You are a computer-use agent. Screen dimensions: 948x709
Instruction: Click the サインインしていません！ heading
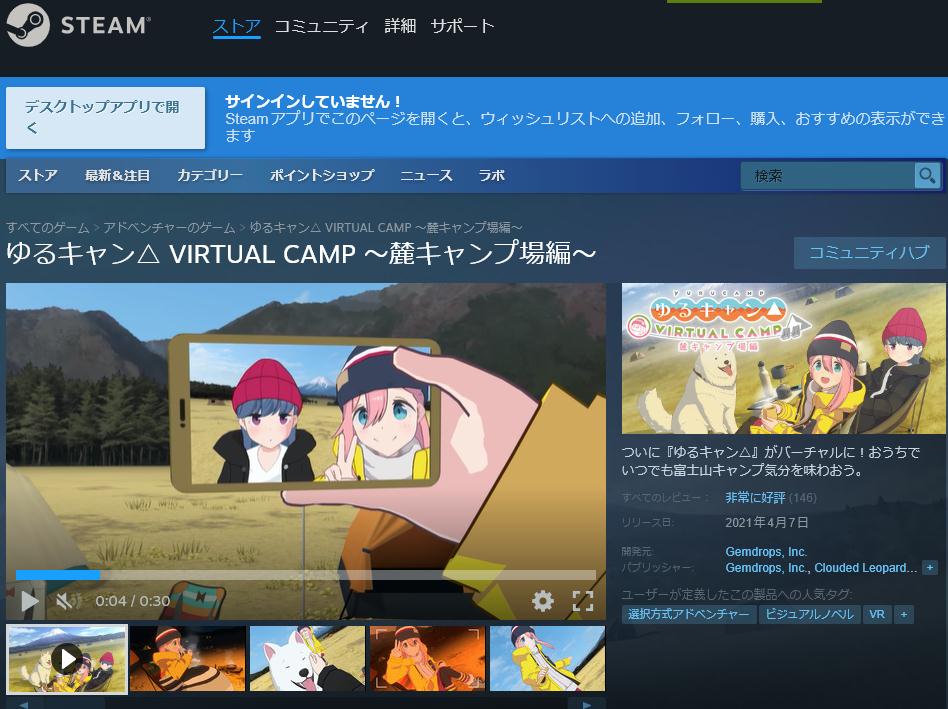coord(313,101)
